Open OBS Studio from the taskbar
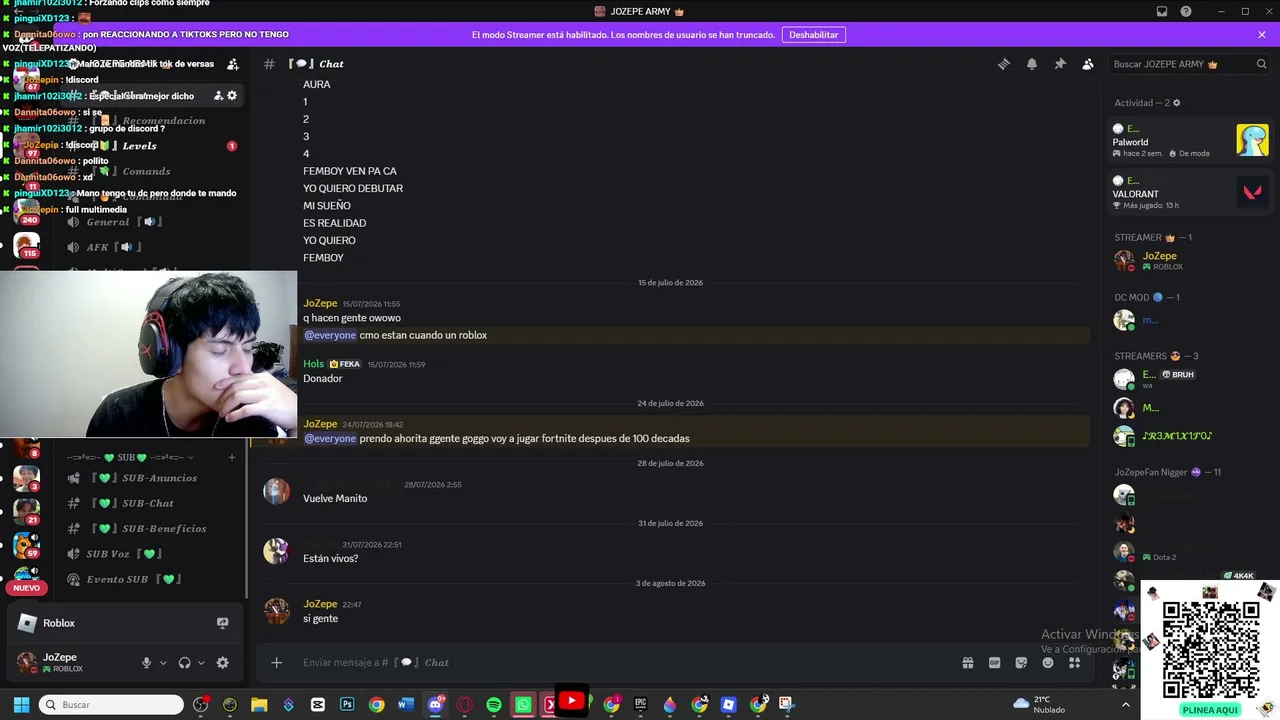Viewport: 1280px width, 720px height. click(201, 705)
